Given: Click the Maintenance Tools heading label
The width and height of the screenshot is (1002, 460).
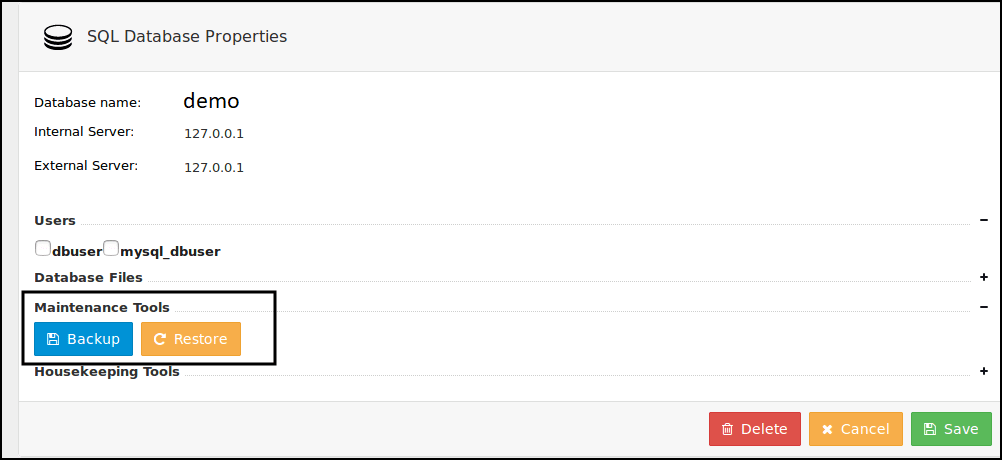Looking at the screenshot, I should pos(102,307).
